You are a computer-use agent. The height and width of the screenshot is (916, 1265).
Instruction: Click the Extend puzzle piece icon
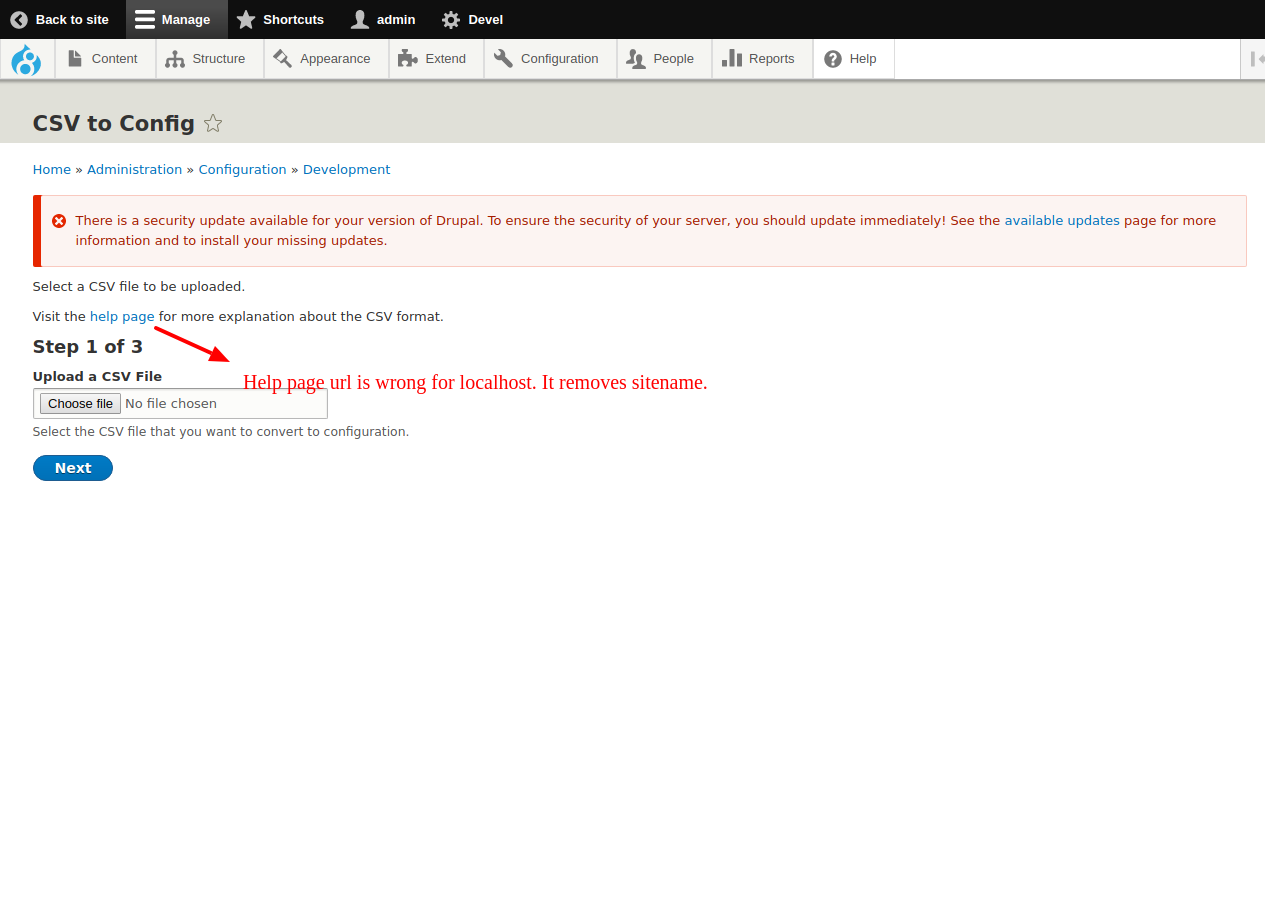tap(407, 59)
